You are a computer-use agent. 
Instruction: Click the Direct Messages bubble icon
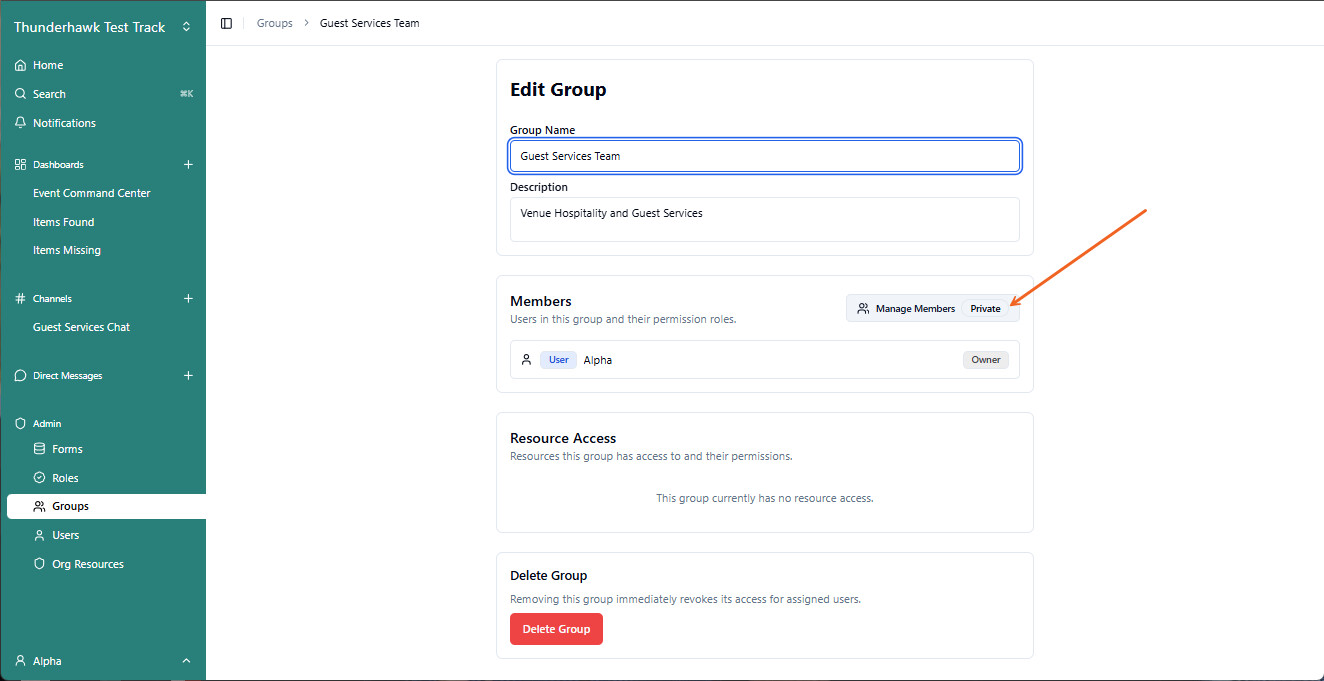click(20, 376)
